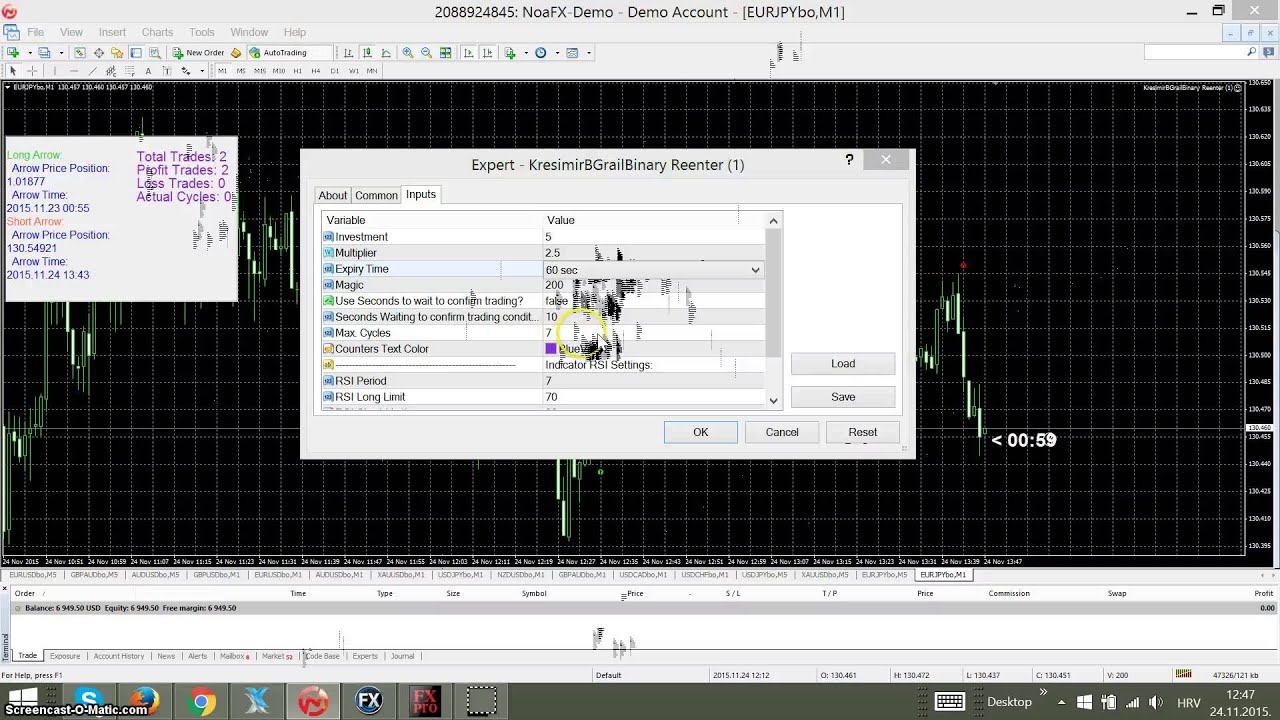This screenshot has width=1280, height=720.
Task: Open the Experts terminal tab
Action: point(365,656)
